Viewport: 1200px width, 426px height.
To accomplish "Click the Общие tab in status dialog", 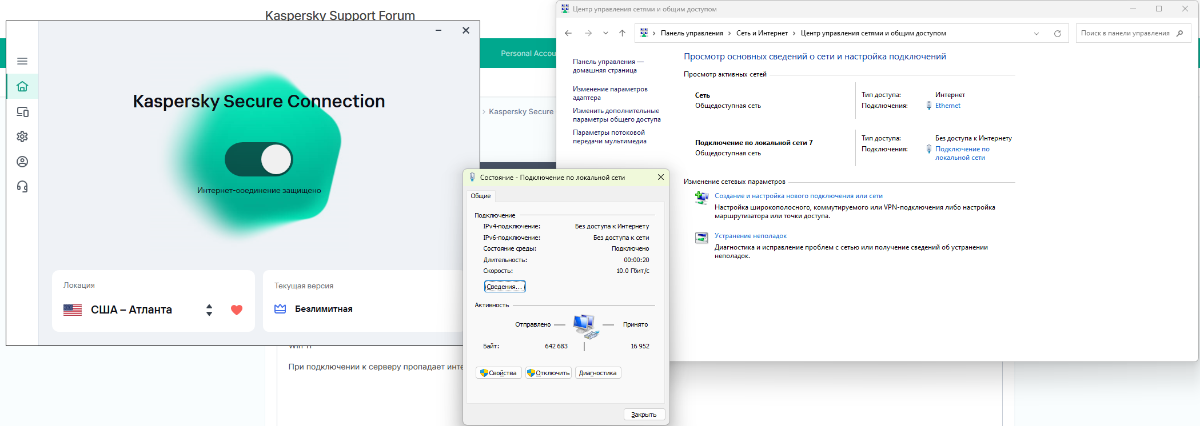I will click(481, 196).
